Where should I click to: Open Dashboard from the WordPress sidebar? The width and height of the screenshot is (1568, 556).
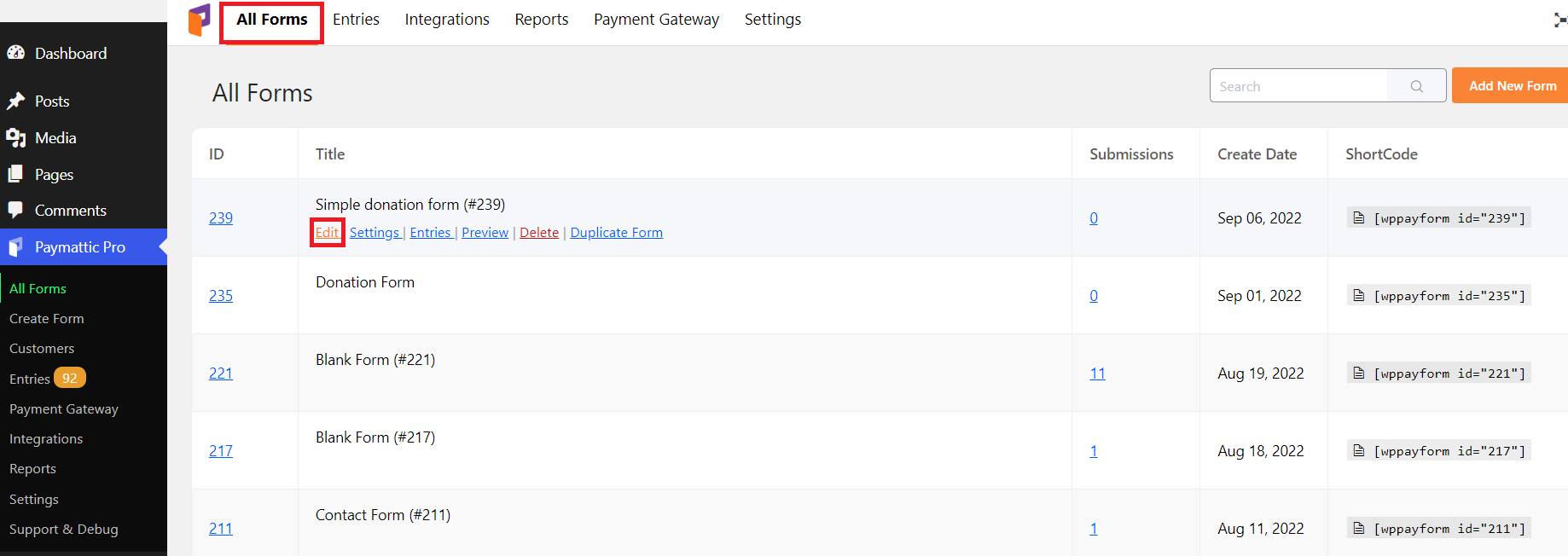point(70,54)
